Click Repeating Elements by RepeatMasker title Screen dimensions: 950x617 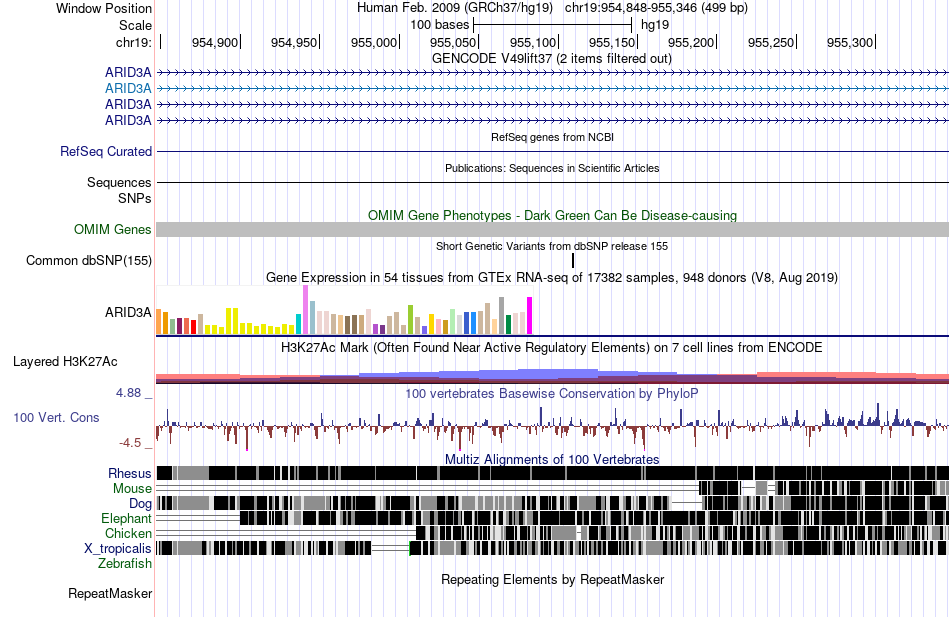pyautogui.click(x=553, y=580)
